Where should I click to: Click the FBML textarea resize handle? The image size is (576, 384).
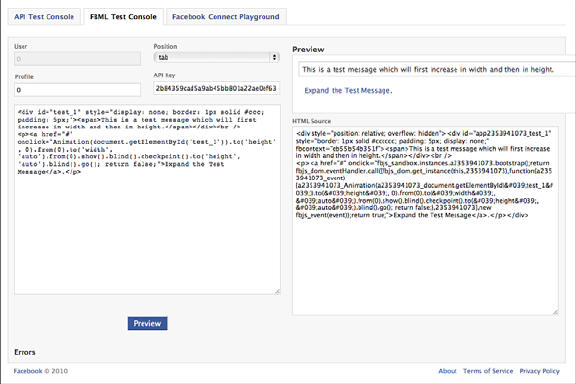point(277,291)
